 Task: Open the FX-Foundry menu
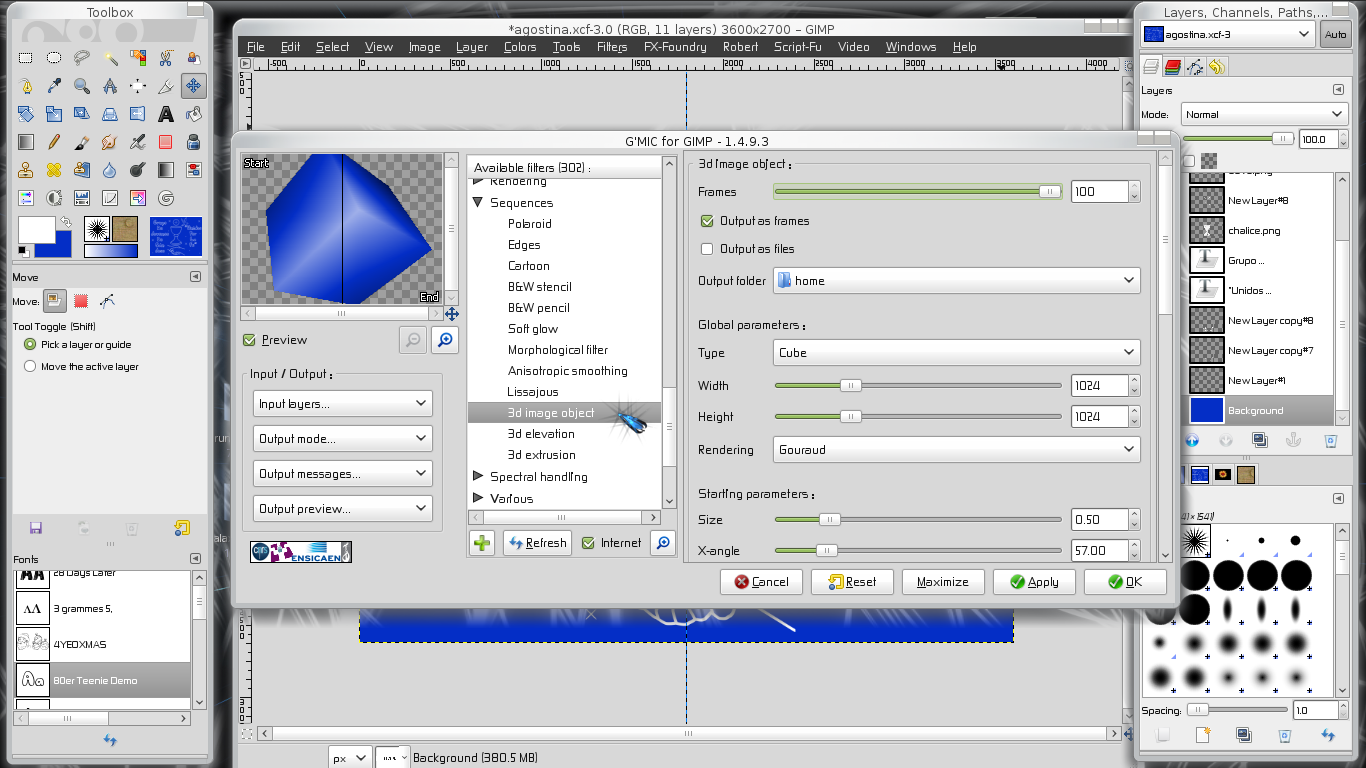[675, 47]
